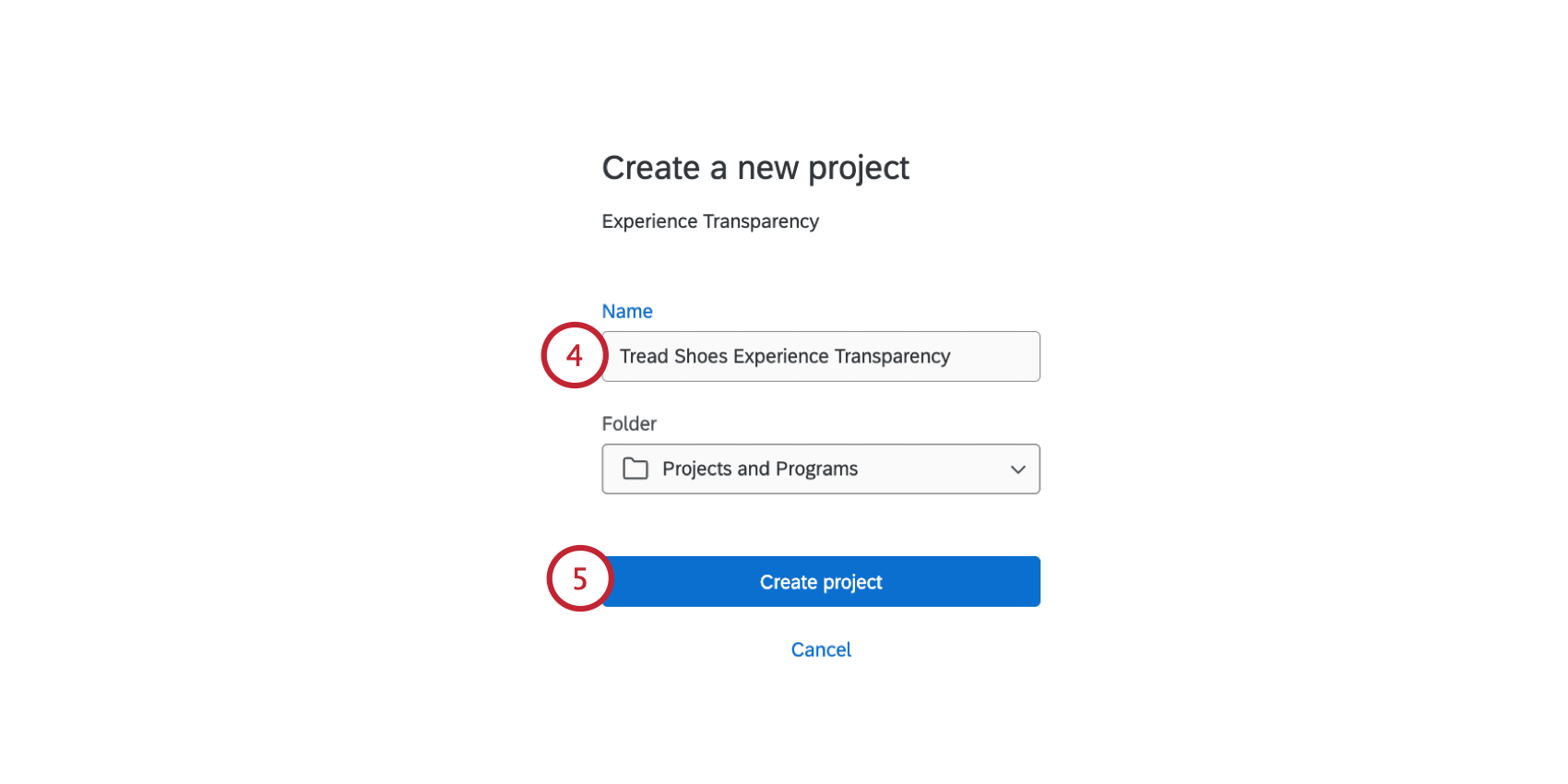Click the Create project button
The width and height of the screenshot is (1568, 784).
(x=820, y=581)
